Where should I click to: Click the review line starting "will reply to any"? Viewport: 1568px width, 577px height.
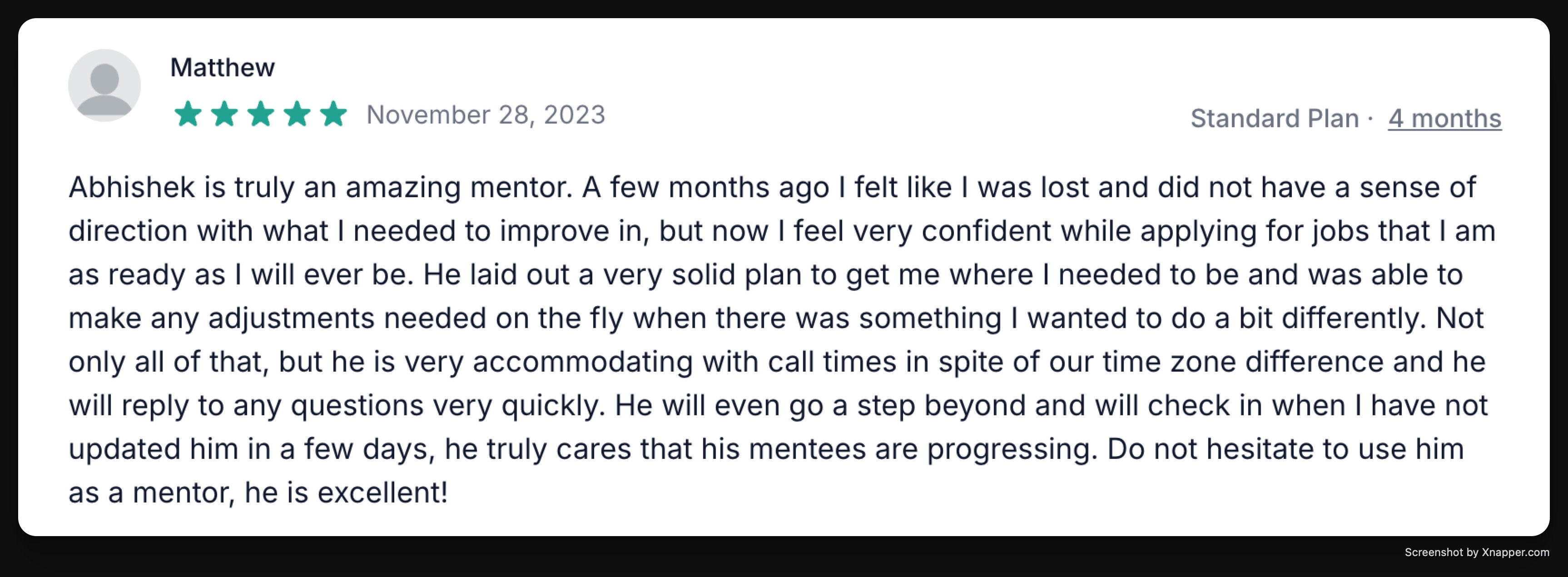click(778, 406)
